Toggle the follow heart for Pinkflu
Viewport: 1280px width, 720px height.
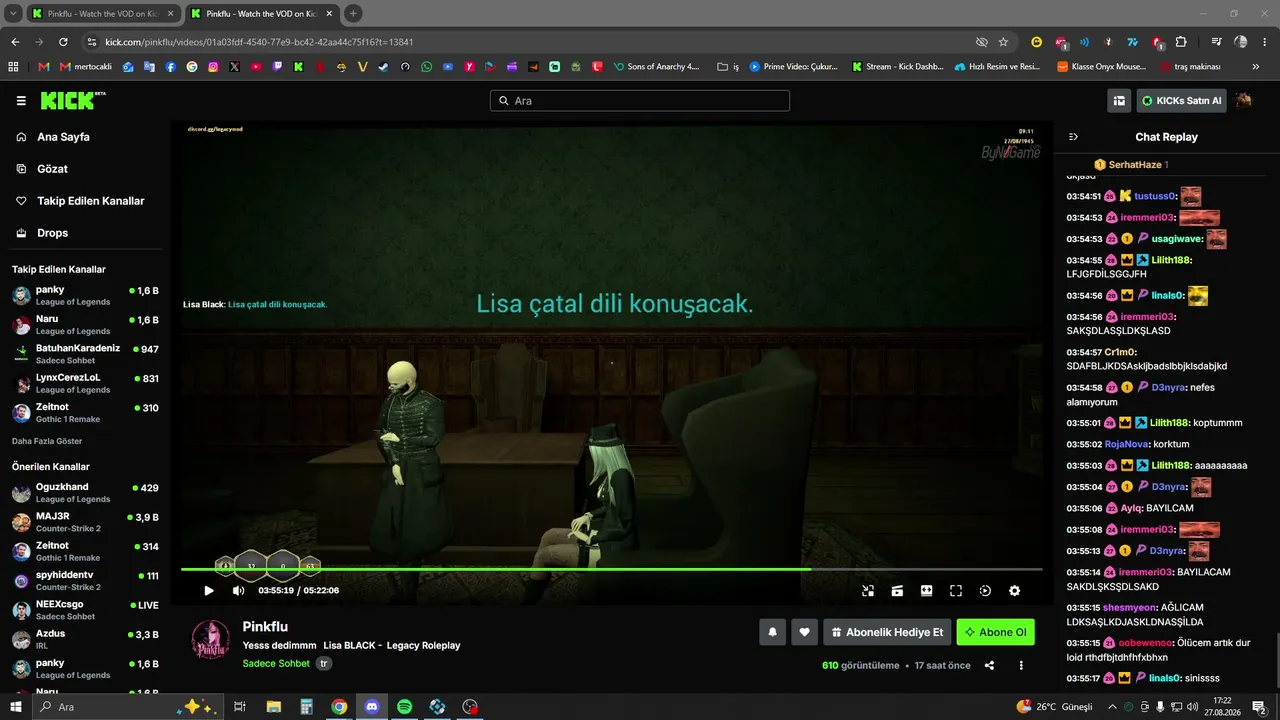[x=804, y=632]
